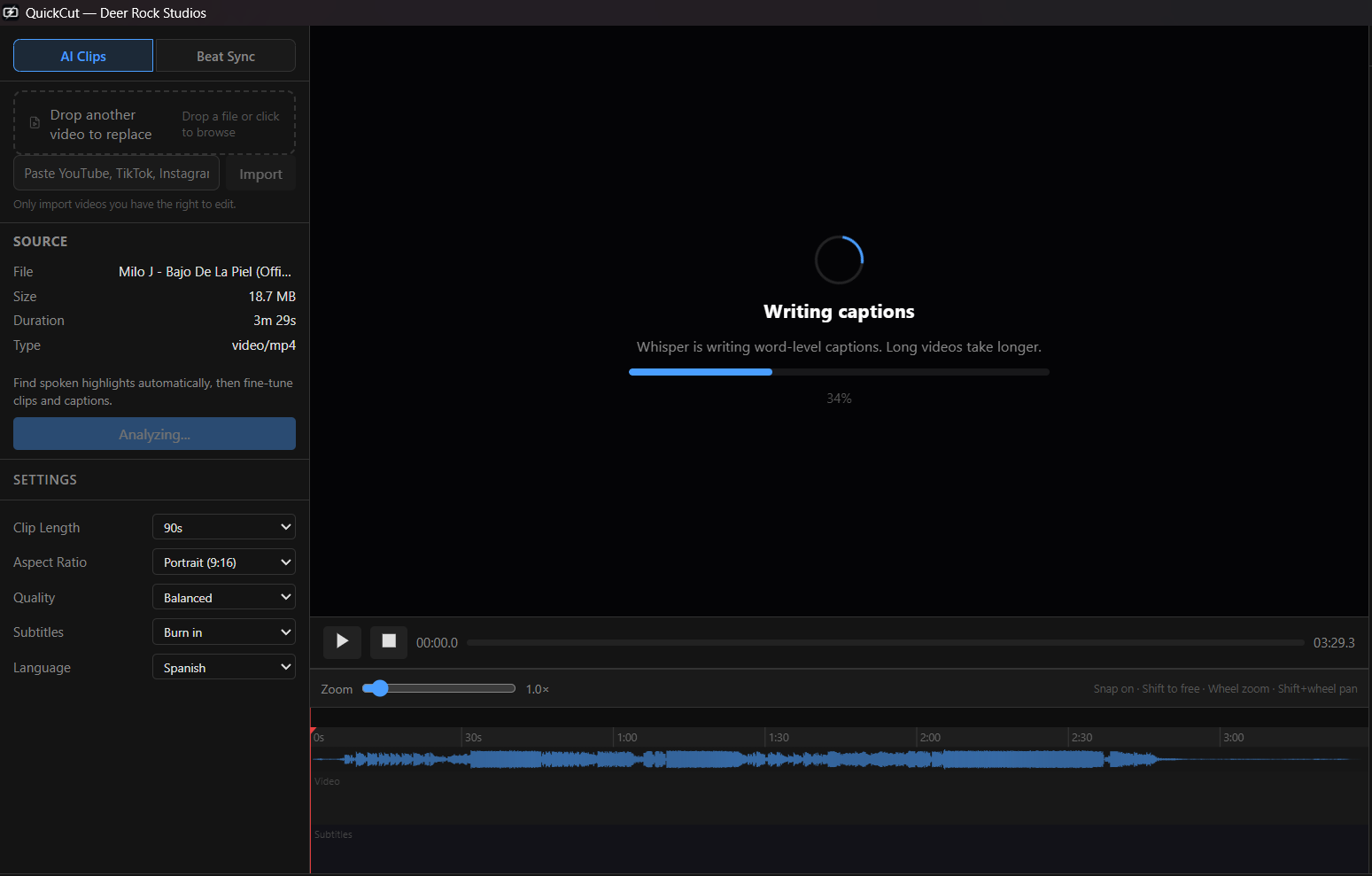Click the Subtitles track label in the timeline

[x=333, y=834]
